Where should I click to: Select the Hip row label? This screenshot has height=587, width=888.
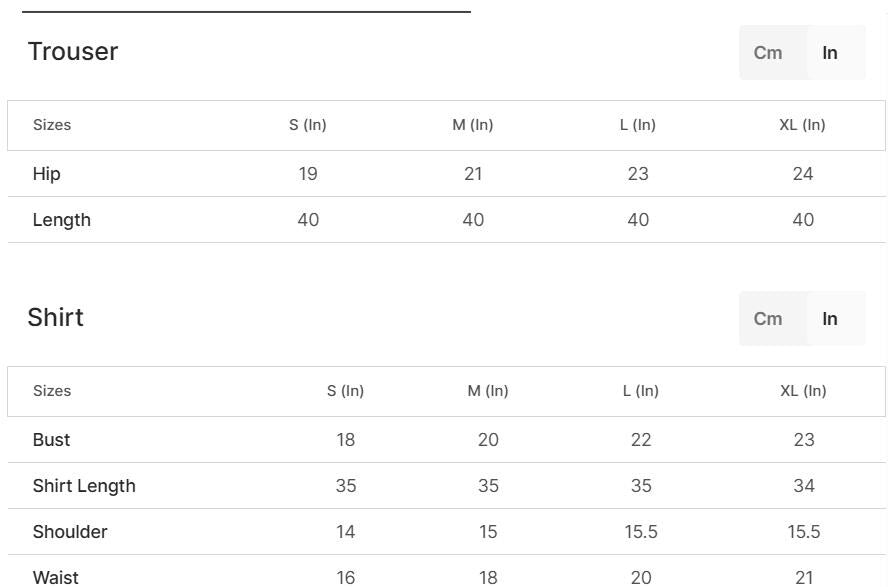[x=47, y=174]
